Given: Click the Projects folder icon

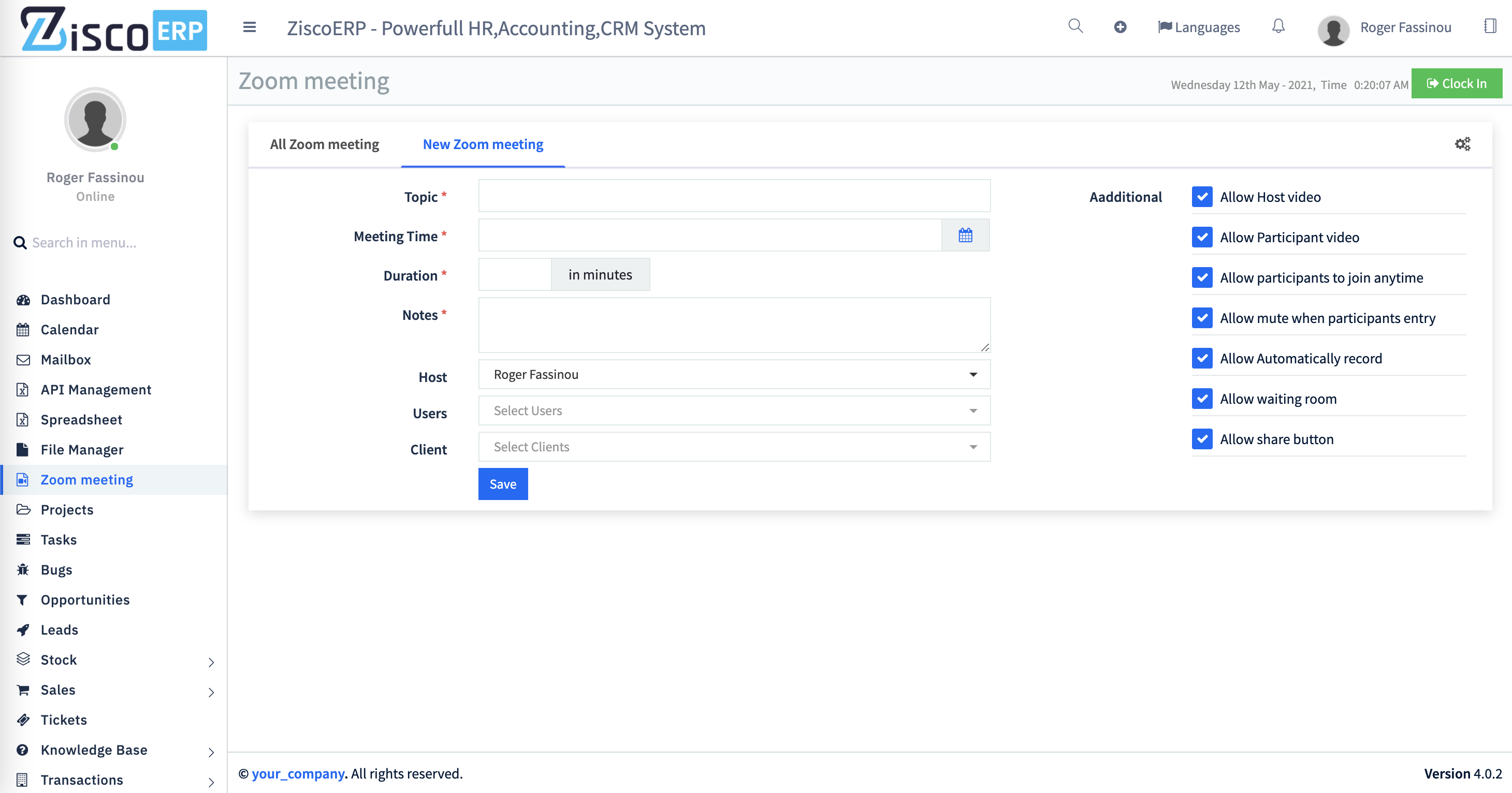Looking at the screenshot, I should (23, 510).
